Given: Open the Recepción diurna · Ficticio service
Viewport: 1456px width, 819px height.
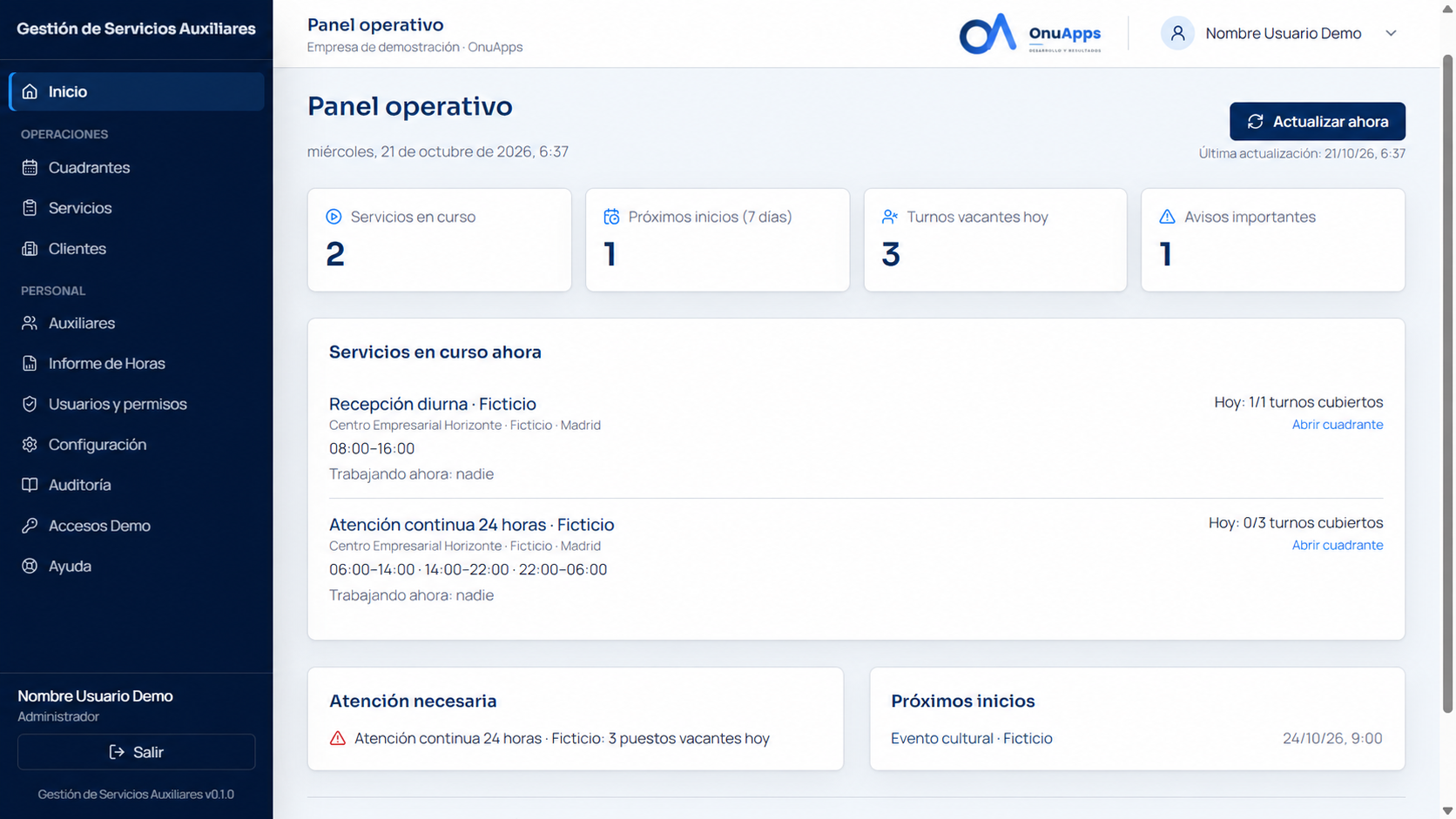Looking at the screenshot, I should (432, 404).
